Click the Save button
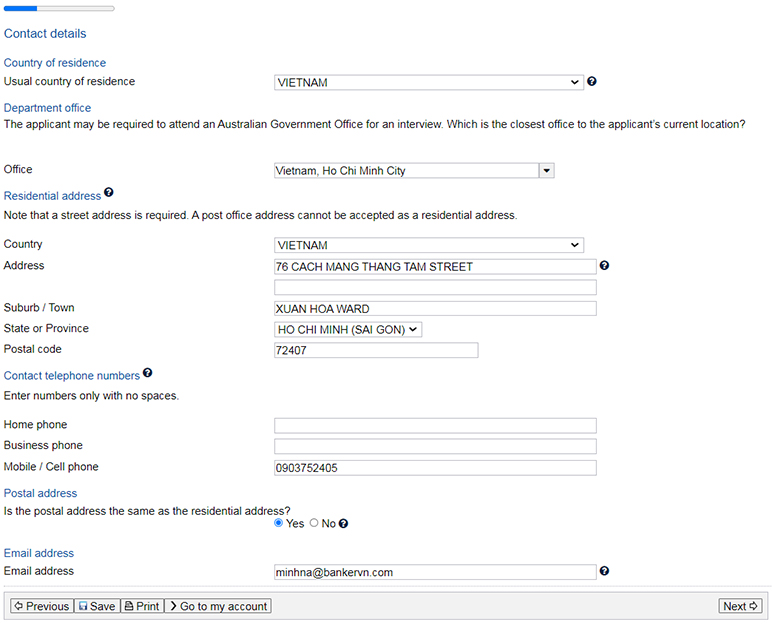 point(97,606)
